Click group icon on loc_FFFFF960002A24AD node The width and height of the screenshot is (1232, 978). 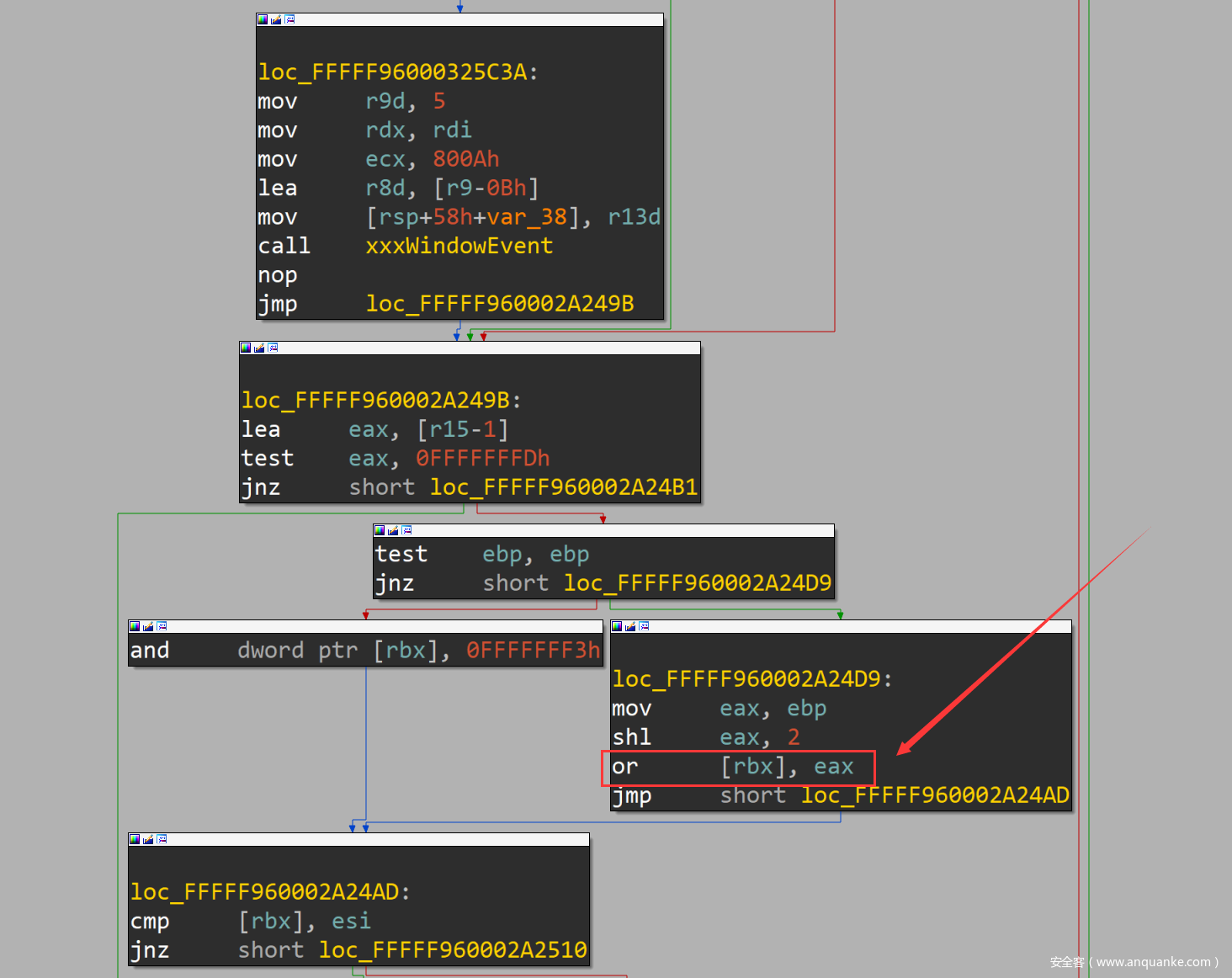[x=162, y=839]
